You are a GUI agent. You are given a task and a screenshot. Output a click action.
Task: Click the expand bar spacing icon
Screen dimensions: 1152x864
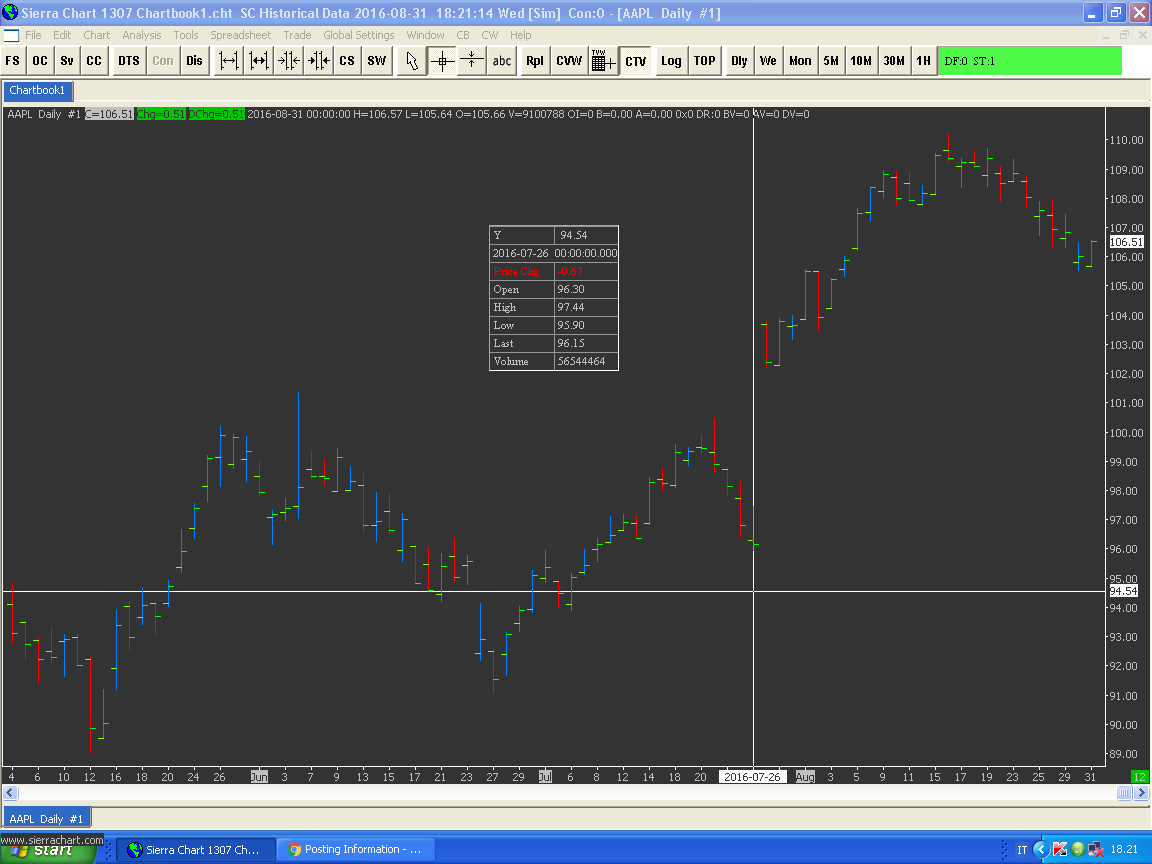tap(228, 61)
